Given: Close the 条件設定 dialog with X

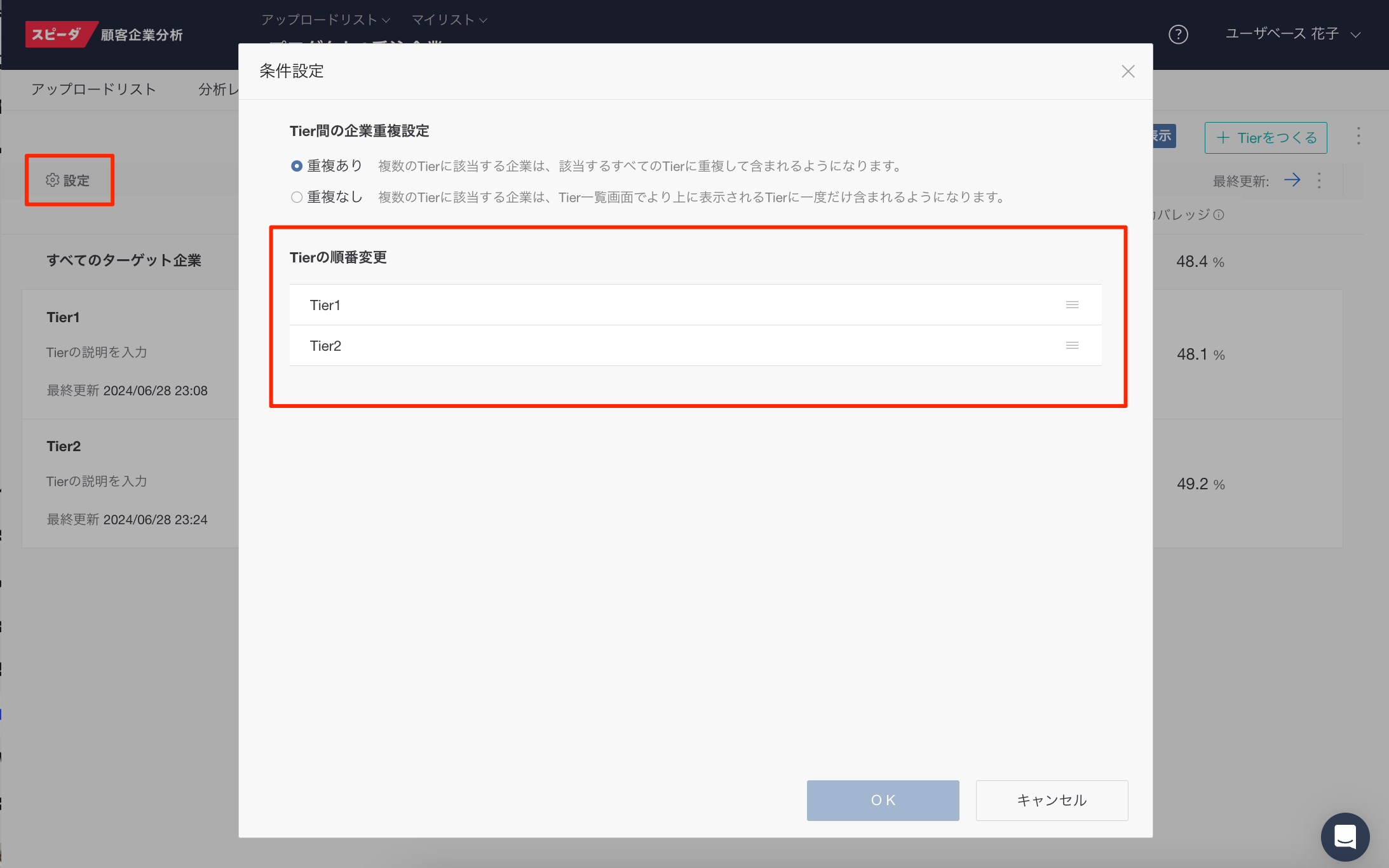Looking at the screenshot, I should click(x=1128, y=71).
